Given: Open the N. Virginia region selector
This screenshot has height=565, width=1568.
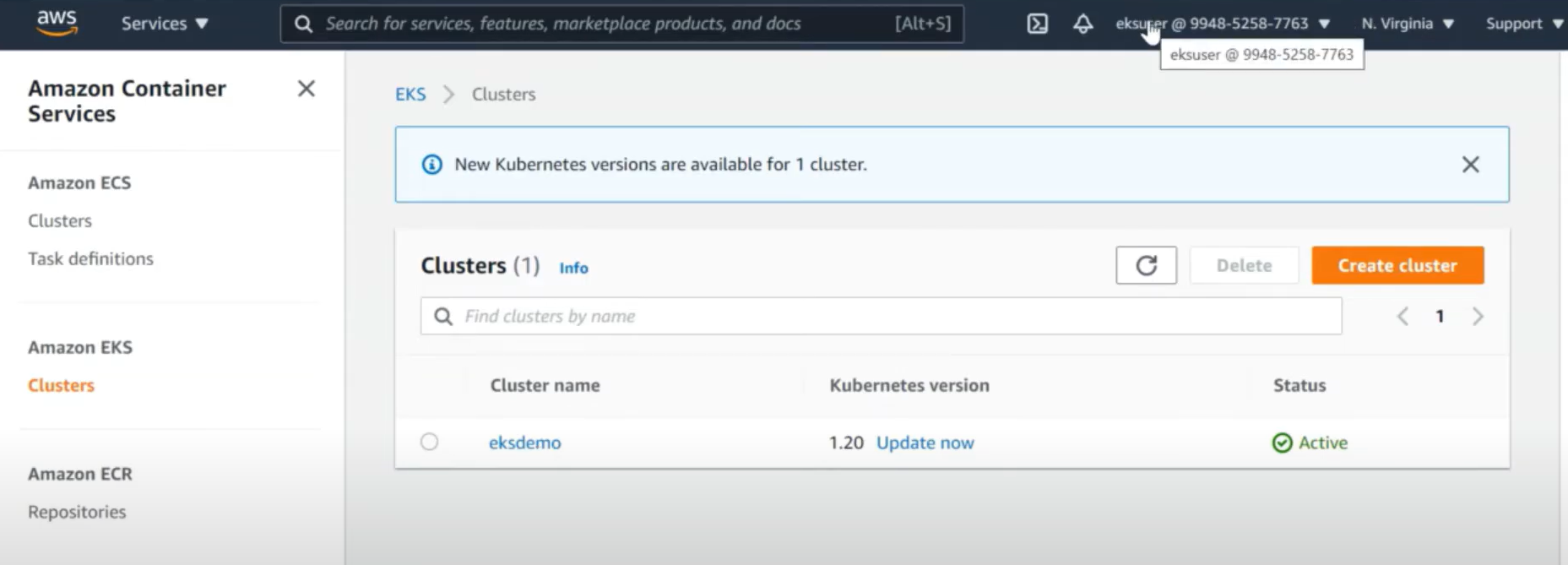Looking at the screenshot, I should 1408,24.
